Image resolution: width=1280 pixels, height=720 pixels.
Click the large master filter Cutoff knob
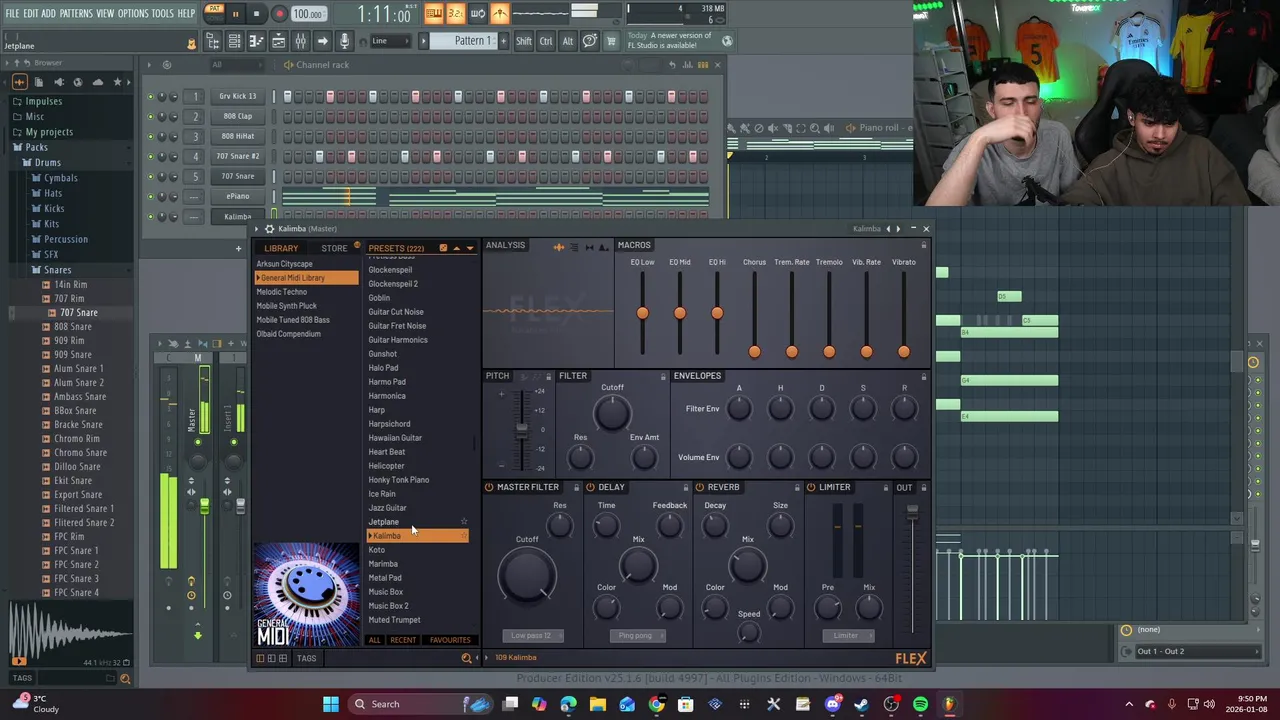click(x=527, y=575)
